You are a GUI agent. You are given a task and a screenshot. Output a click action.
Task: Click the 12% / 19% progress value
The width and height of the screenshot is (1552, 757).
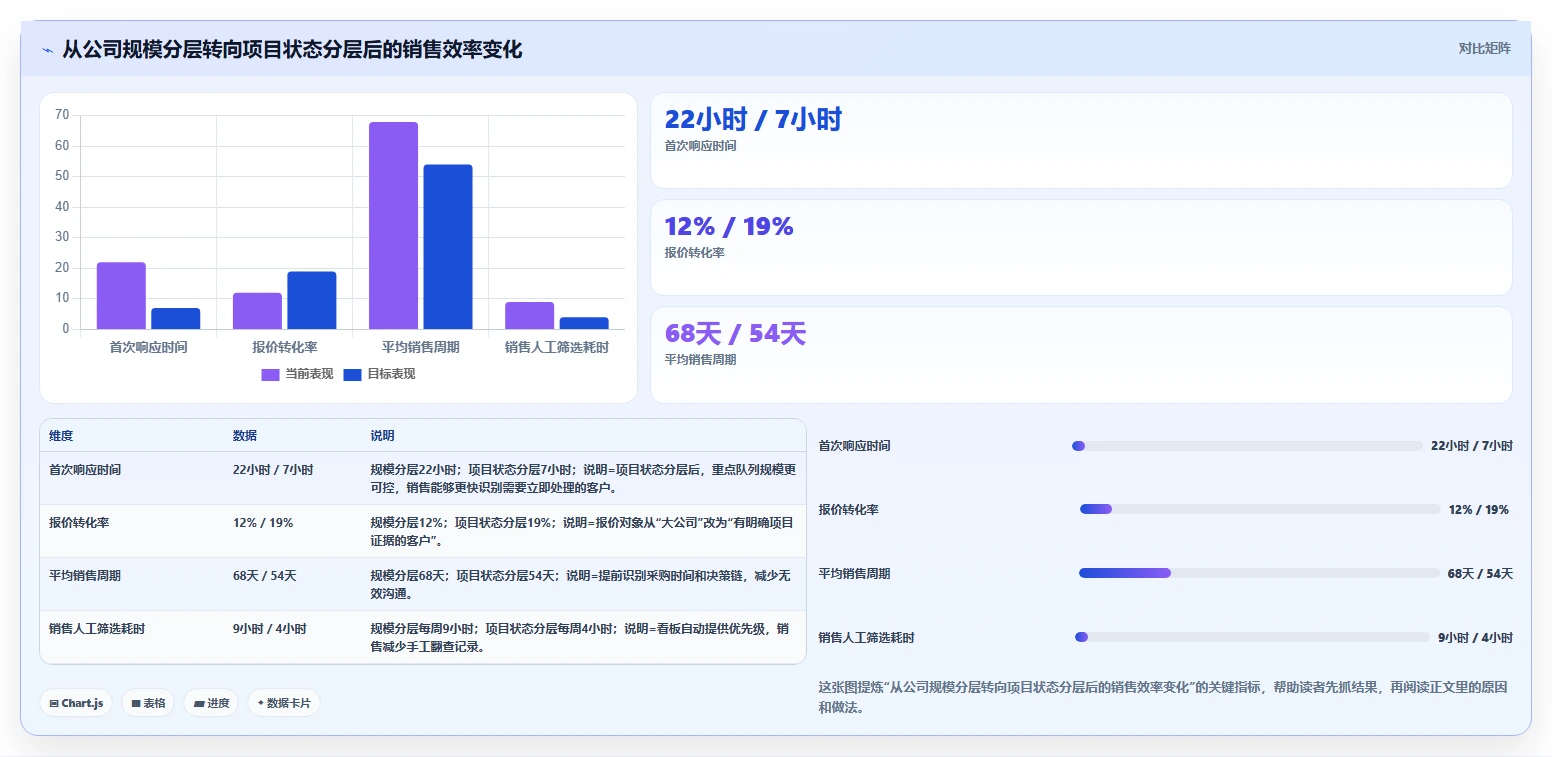pyautogui.click(x=1479, y=510)
